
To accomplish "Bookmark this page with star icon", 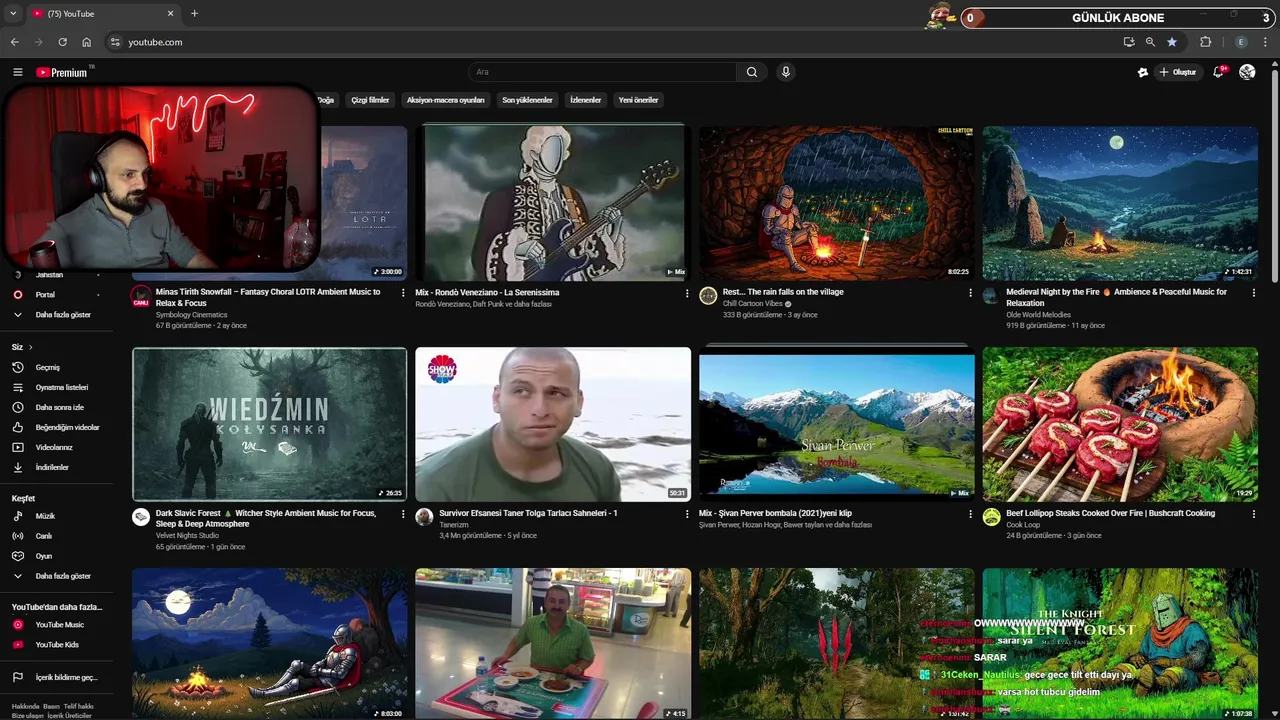I will pos(1172,42).
